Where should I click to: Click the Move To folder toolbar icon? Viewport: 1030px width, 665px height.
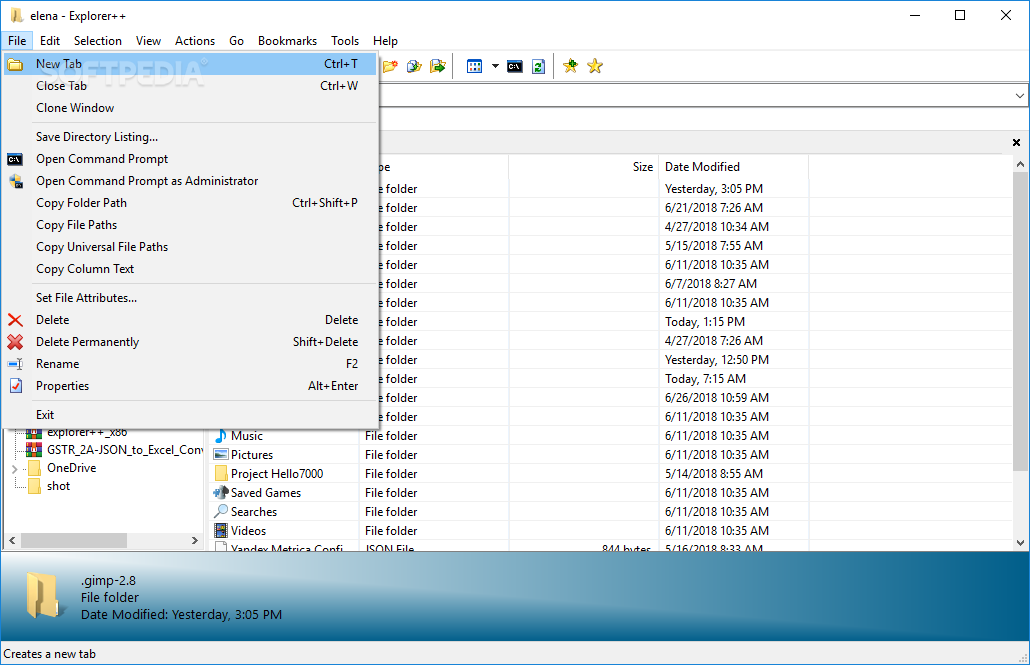[x=437, y=66]
